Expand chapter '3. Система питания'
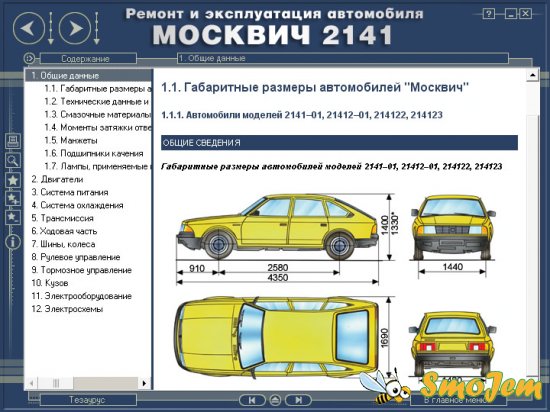 click(70, 193)
